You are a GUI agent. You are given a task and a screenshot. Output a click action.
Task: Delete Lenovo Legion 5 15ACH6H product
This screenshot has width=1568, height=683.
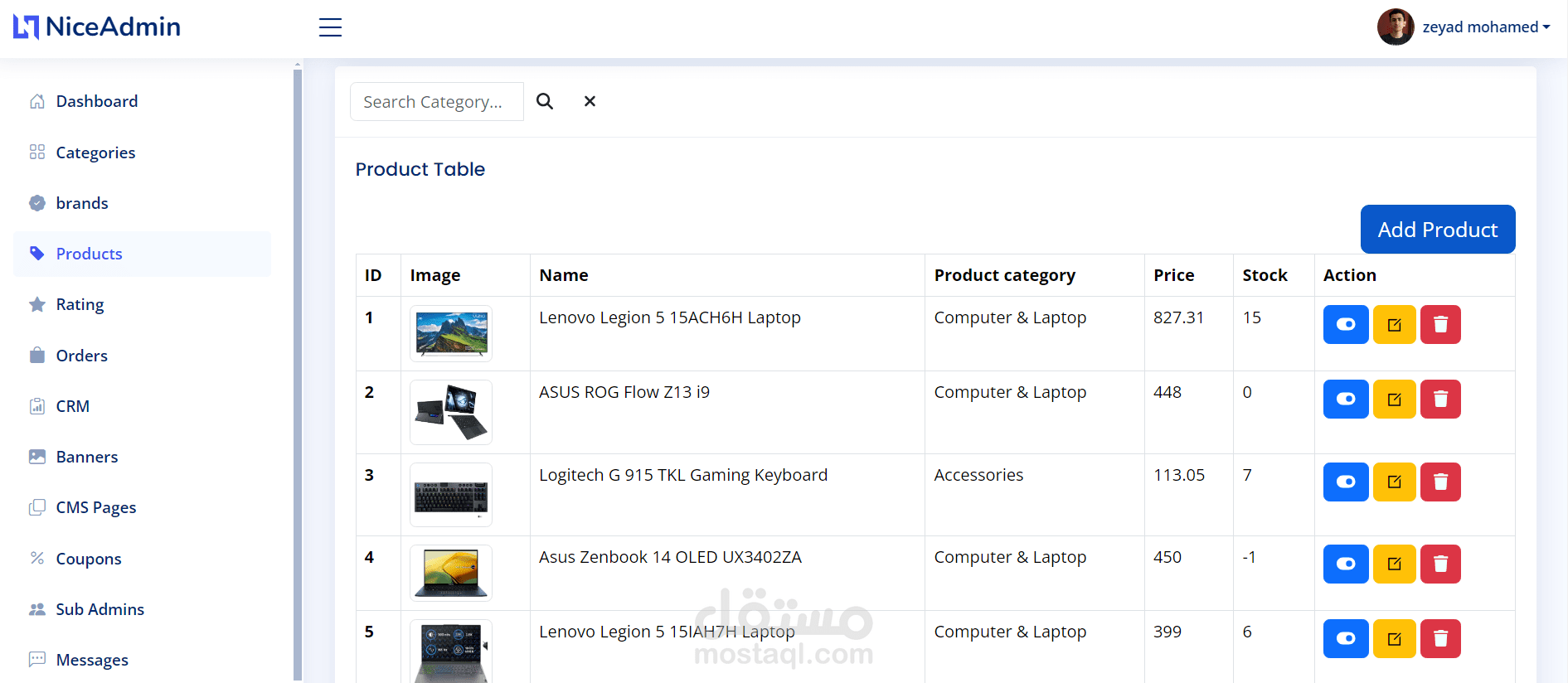pyautogui.click(x=1440, y=324)
